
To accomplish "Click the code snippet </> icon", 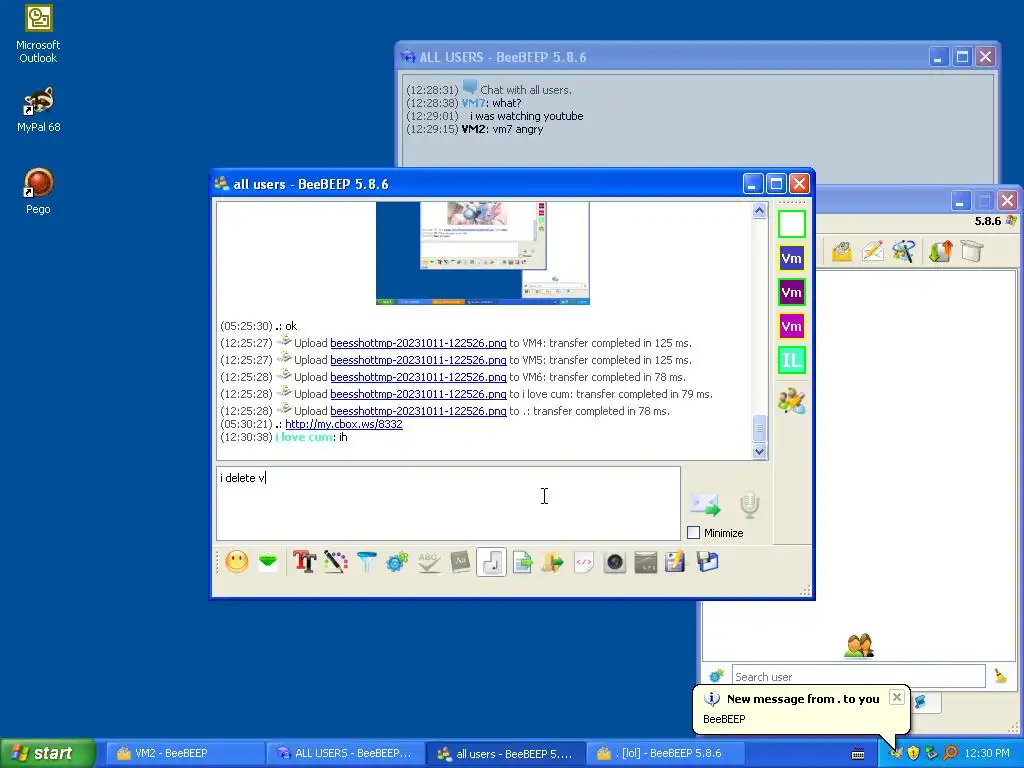I will coord(583,562).
